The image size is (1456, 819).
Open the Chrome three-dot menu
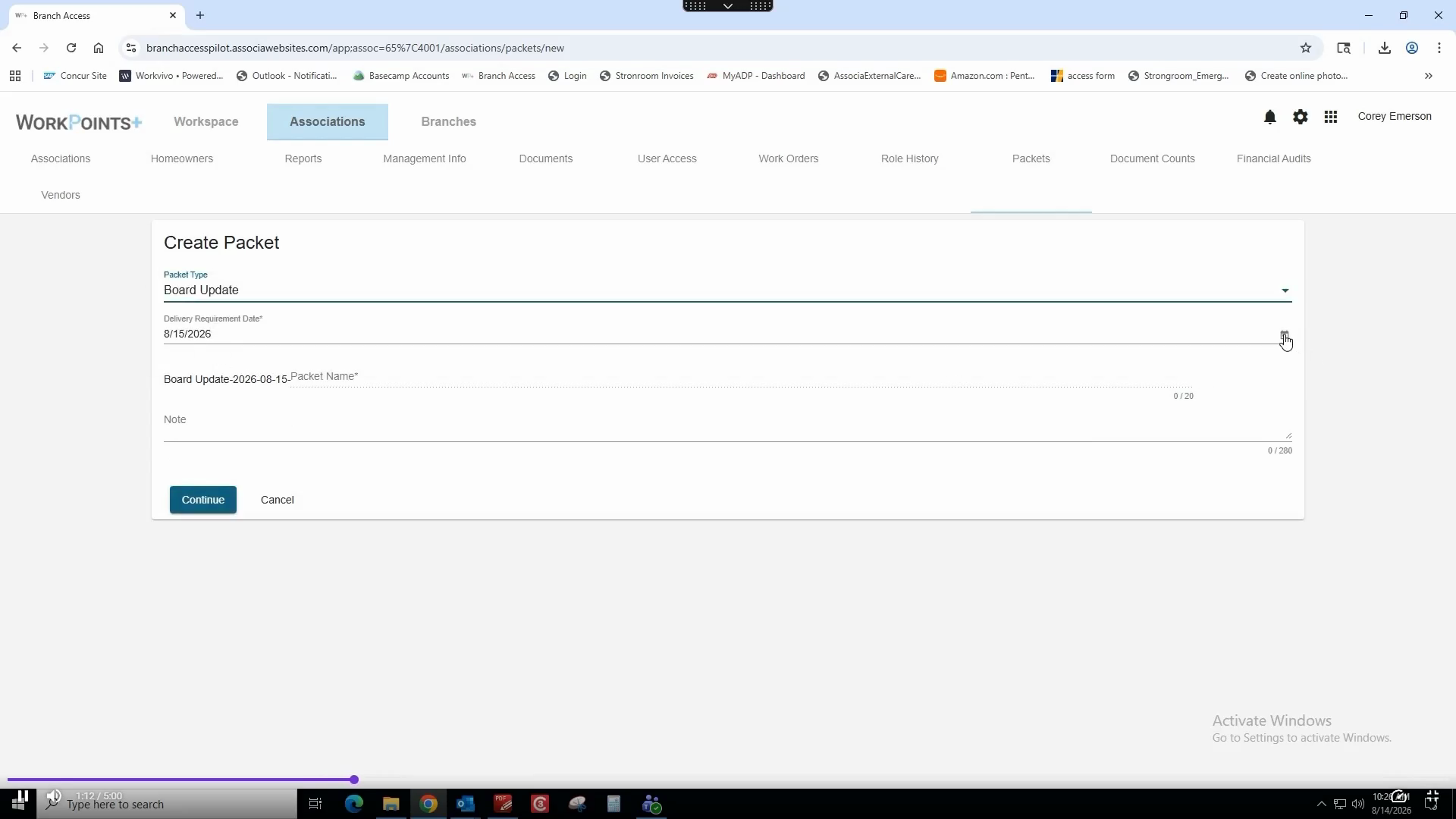pyautogui.click(x=1439, y=48)
